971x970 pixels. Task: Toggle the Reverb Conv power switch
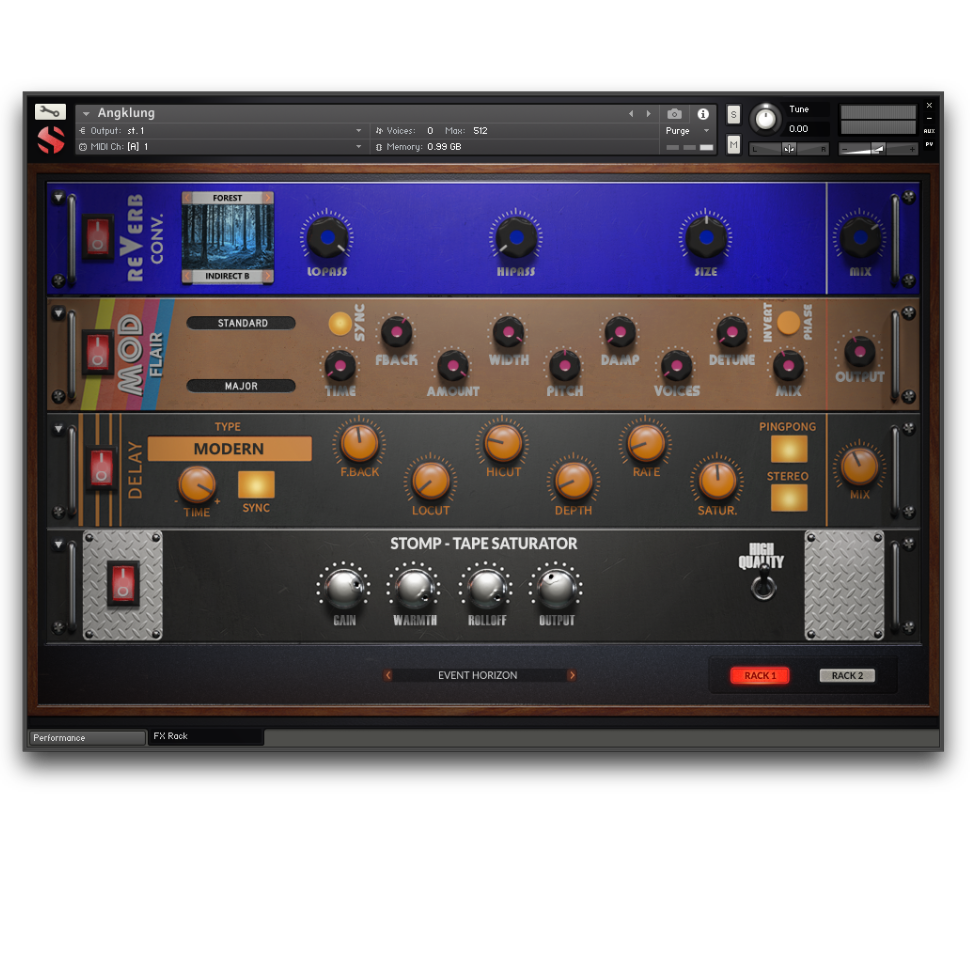(x=98, y=238)
